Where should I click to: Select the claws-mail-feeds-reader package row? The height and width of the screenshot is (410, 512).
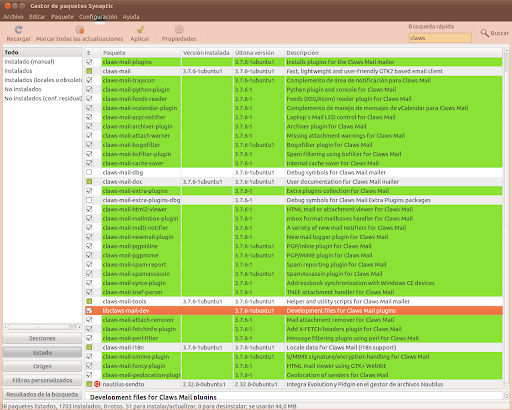(x=294, y=99)
